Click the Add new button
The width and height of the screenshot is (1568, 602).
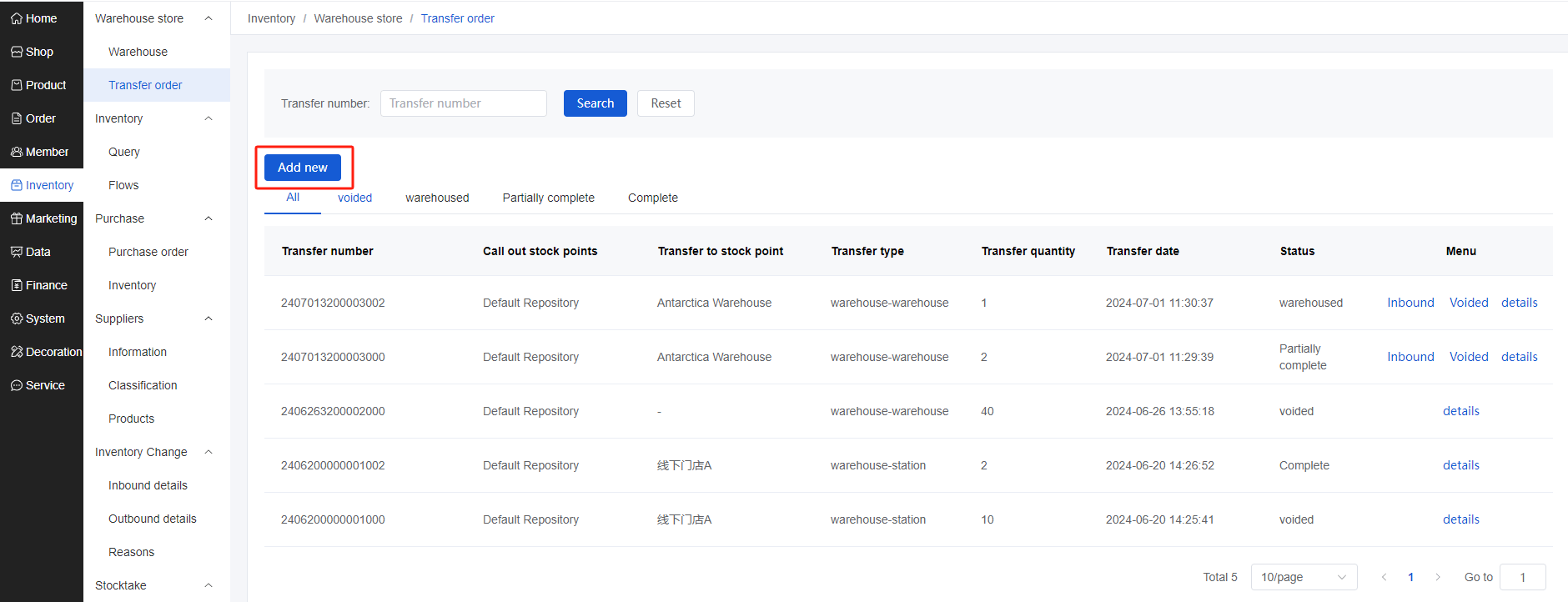(303, 168)
